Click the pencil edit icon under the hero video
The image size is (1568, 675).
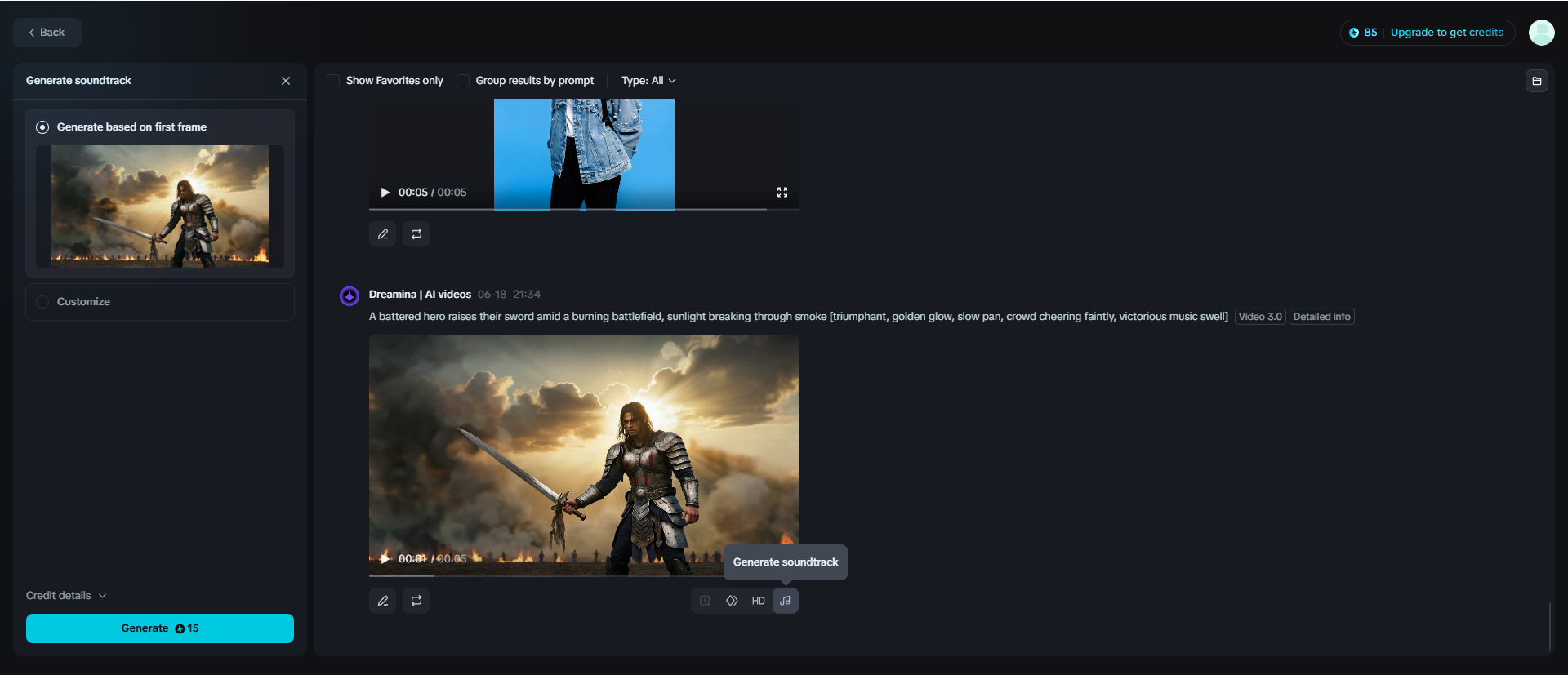tap(383, 601)
